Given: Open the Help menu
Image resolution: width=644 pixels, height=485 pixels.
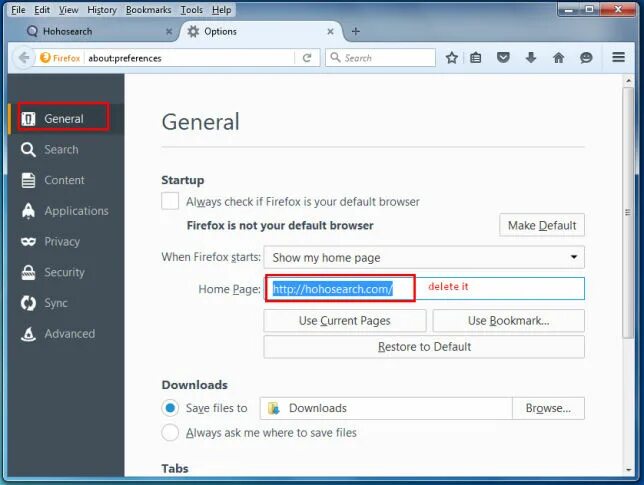Looking at the screenshot, I should [222, 10].
